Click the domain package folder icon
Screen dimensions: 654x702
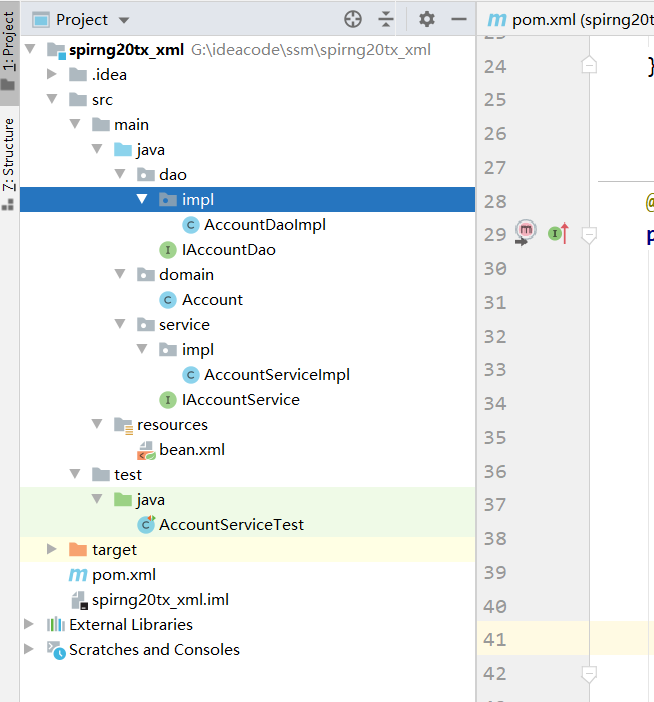(x=145, y=274)
